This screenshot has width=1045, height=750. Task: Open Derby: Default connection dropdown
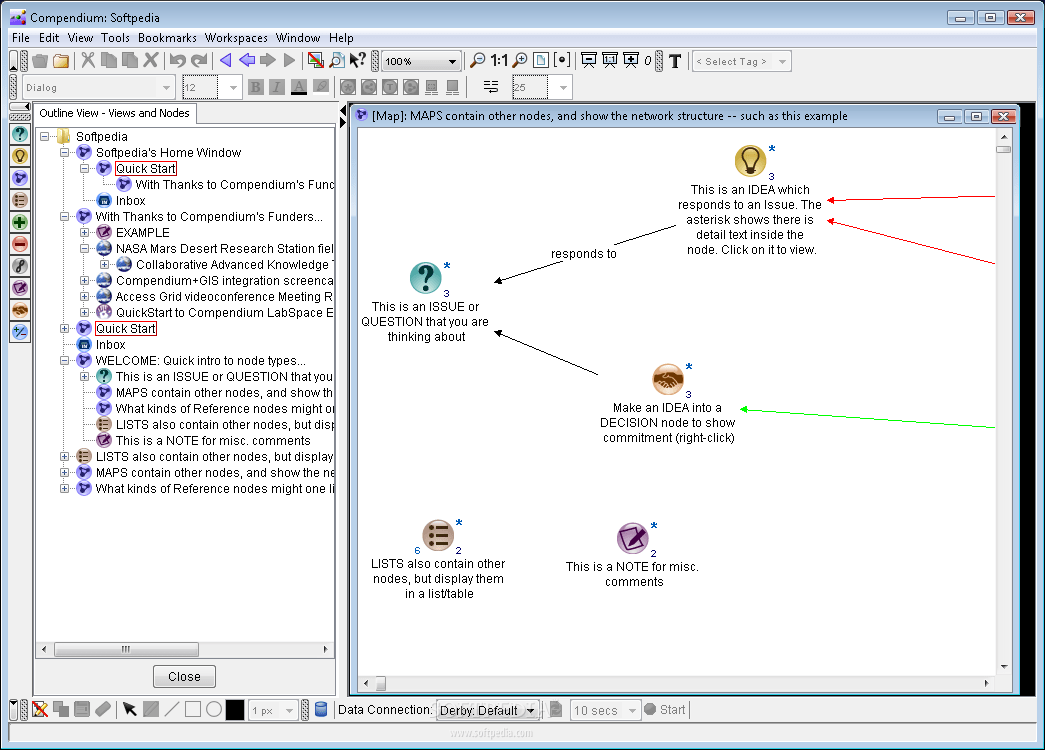click(x=530, y=711)
